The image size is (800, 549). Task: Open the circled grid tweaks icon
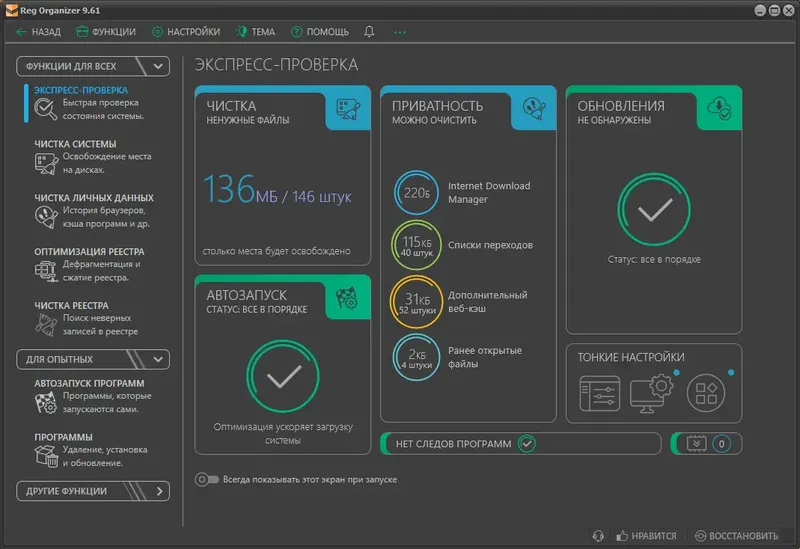[706, 393]
